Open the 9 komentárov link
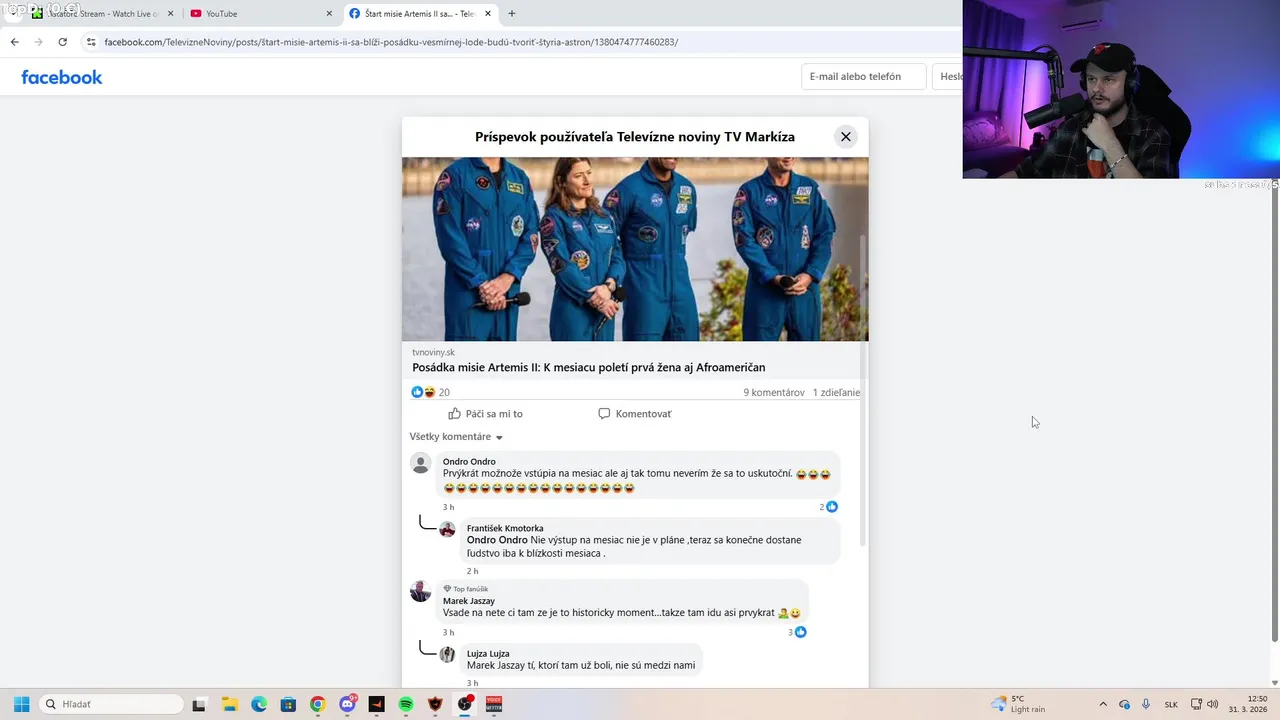The height and width of the screenshot is (720, 1280). click(774, 393)
